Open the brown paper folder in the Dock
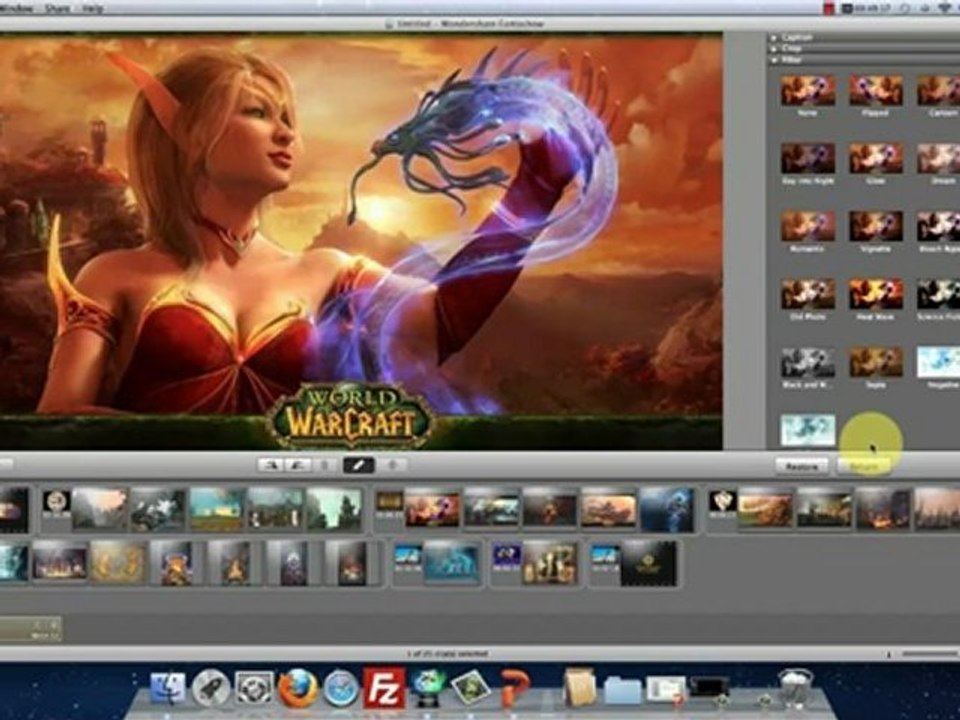 pyautogui.click(x=579, y=688)
